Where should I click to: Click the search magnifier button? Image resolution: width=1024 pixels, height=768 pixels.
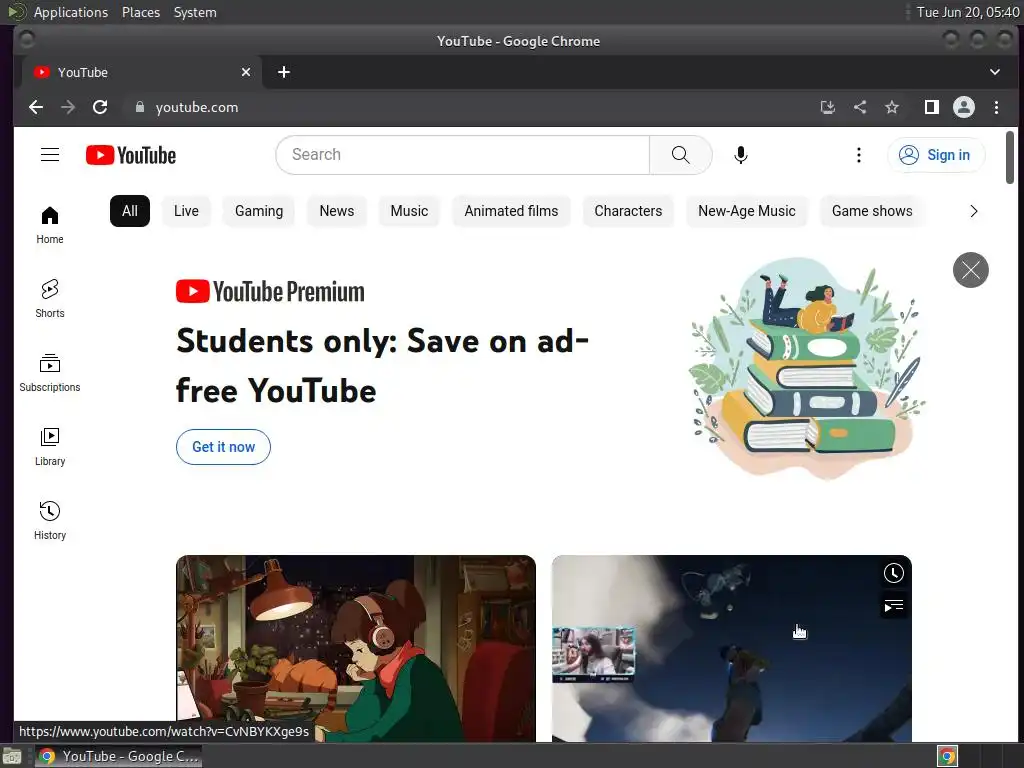[680, 155]
